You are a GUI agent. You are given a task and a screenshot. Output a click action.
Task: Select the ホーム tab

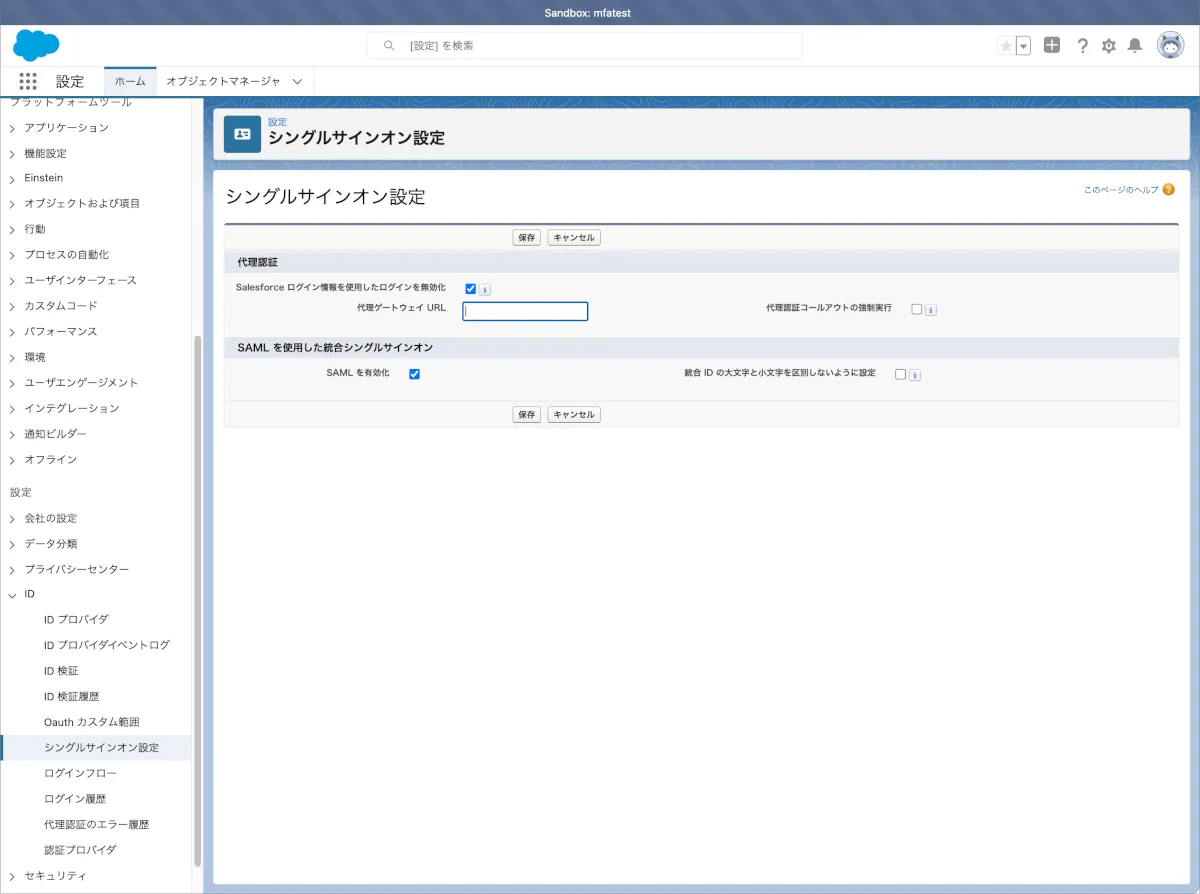[x=130, y=81]
